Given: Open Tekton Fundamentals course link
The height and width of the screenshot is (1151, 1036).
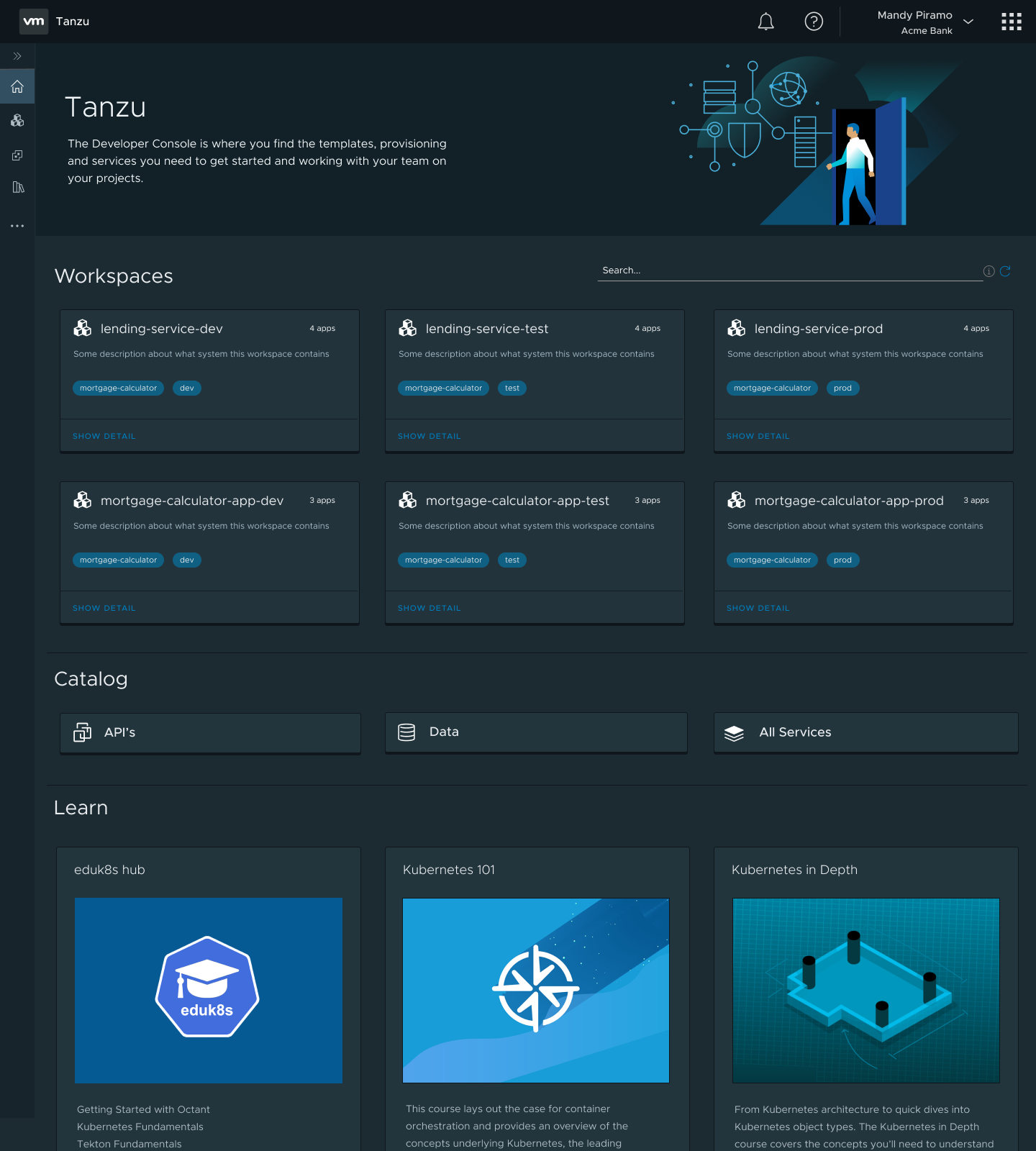Looking at the screenshot, I should pos(129,1144).
